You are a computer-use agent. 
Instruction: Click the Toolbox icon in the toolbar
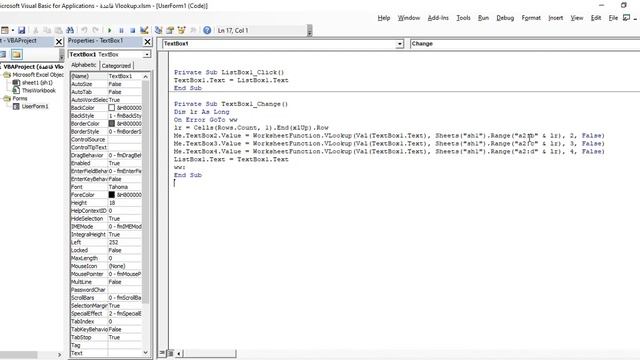pos(193,30)
